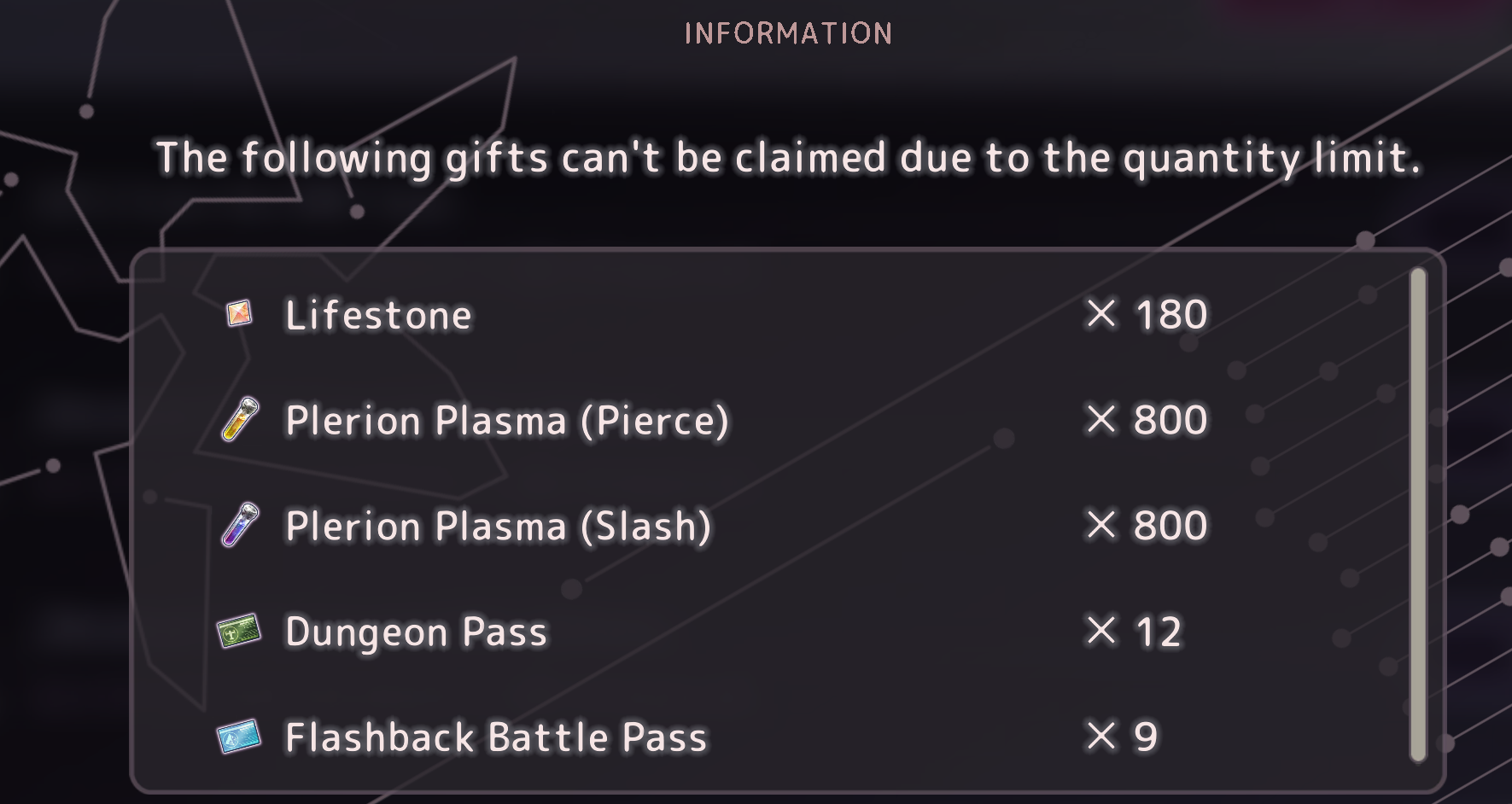The image size is (1512, 804).
Task: Select the yellow Plerion Plasma (Pierce) vial icon
Action: pos(240,419)
